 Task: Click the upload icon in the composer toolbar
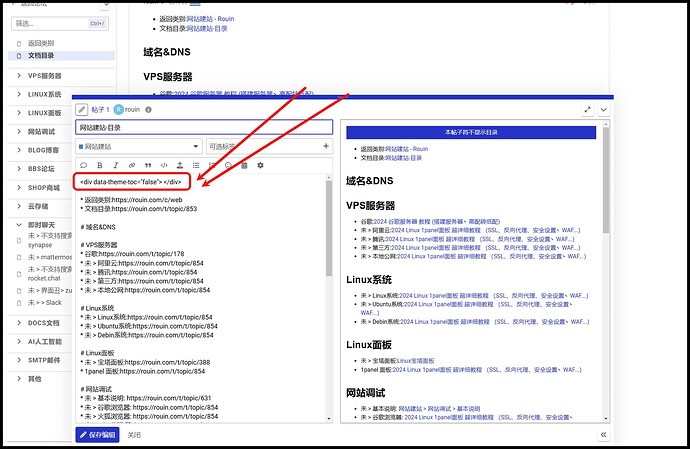[x=180, y=165]
